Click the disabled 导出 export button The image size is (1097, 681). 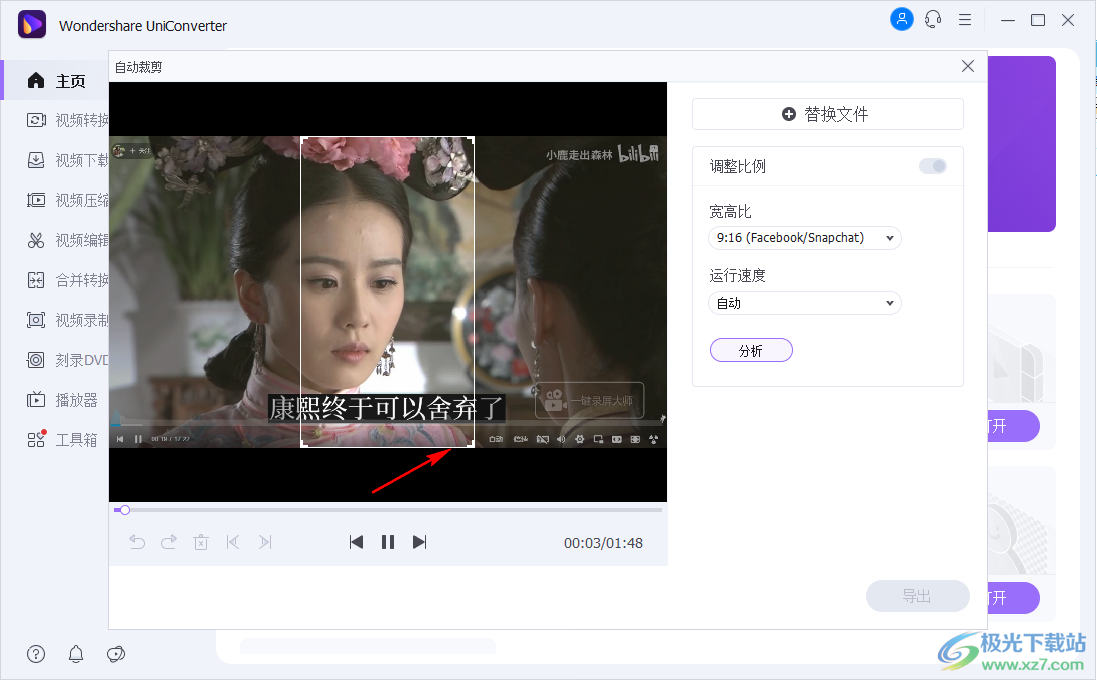pyautogui.click(x=917, y=596)
